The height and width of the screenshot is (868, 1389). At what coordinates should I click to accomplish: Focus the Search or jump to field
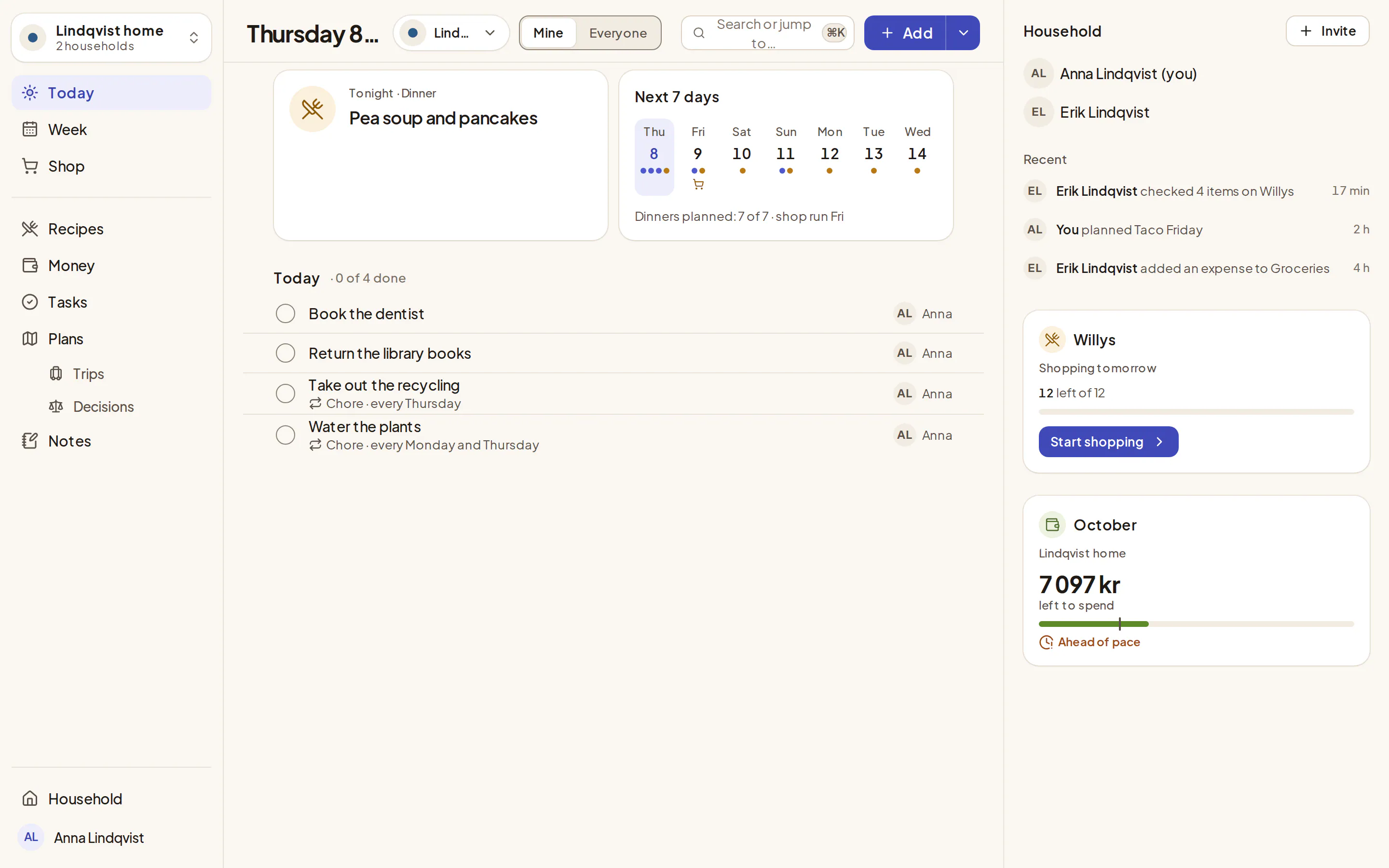767,33
